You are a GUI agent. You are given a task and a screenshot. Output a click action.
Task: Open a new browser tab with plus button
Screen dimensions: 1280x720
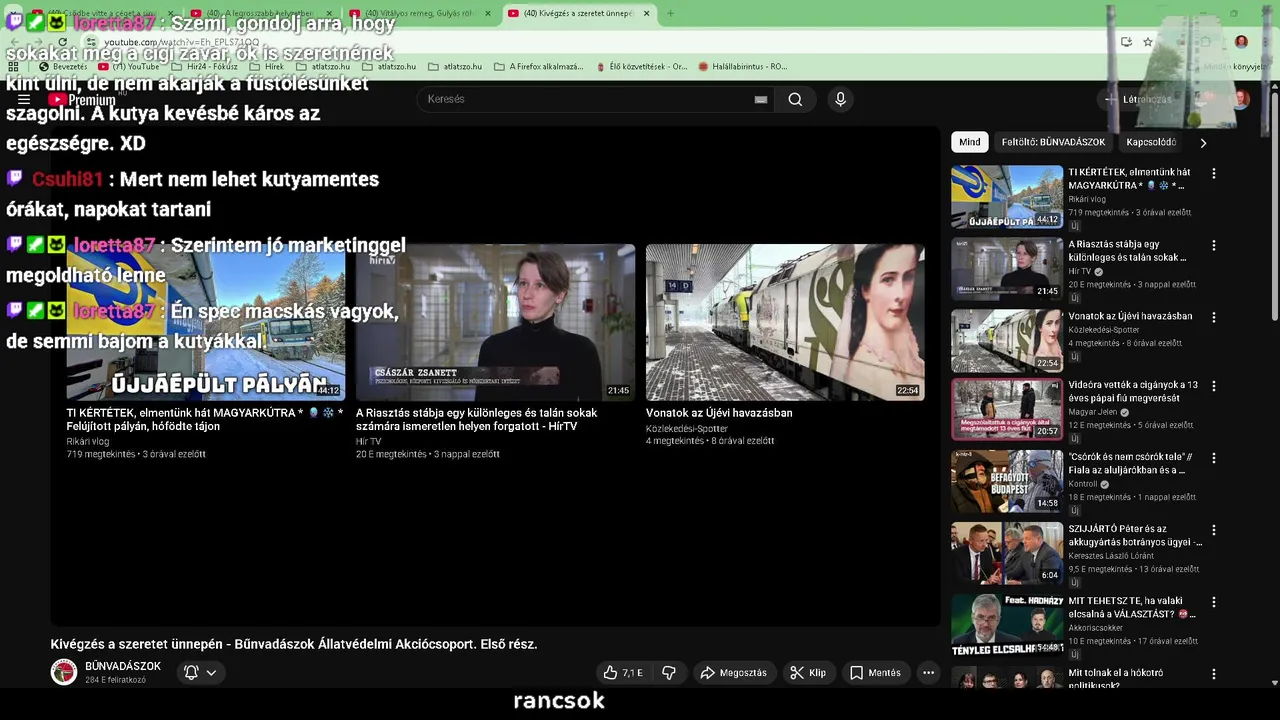pyautogui.click(x=670, y=13)
